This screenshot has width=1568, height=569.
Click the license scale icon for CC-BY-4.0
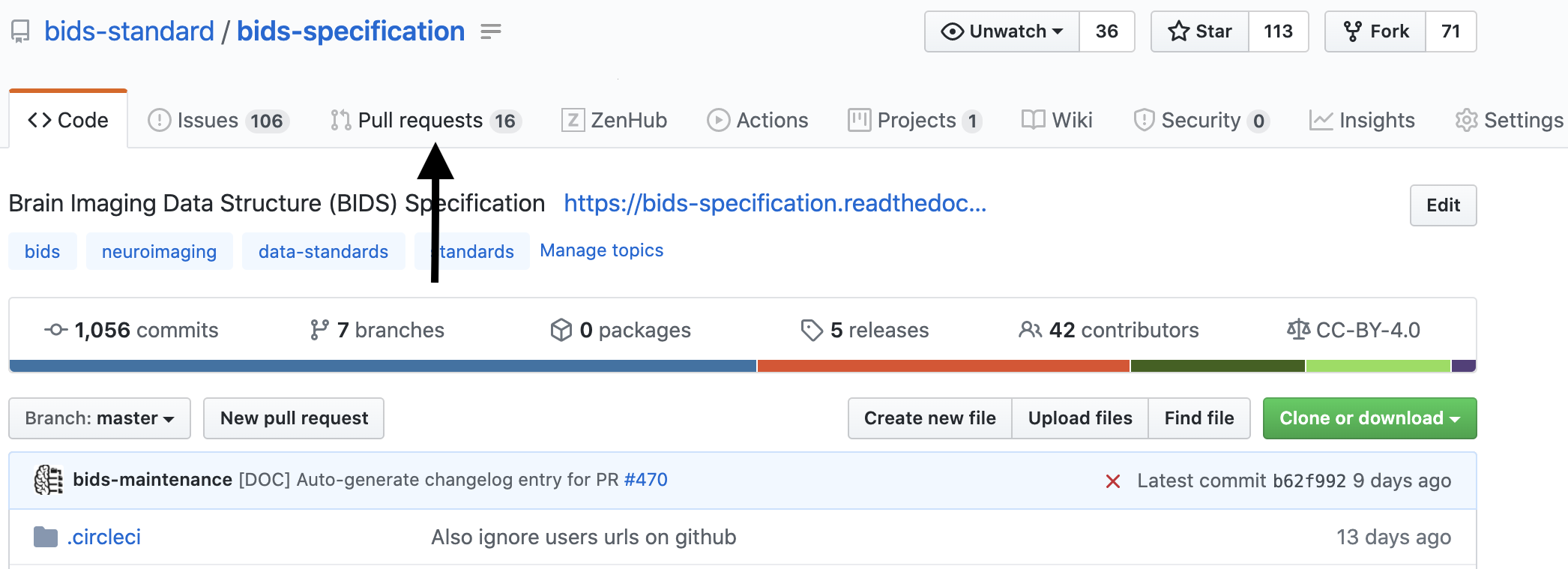1298,330
